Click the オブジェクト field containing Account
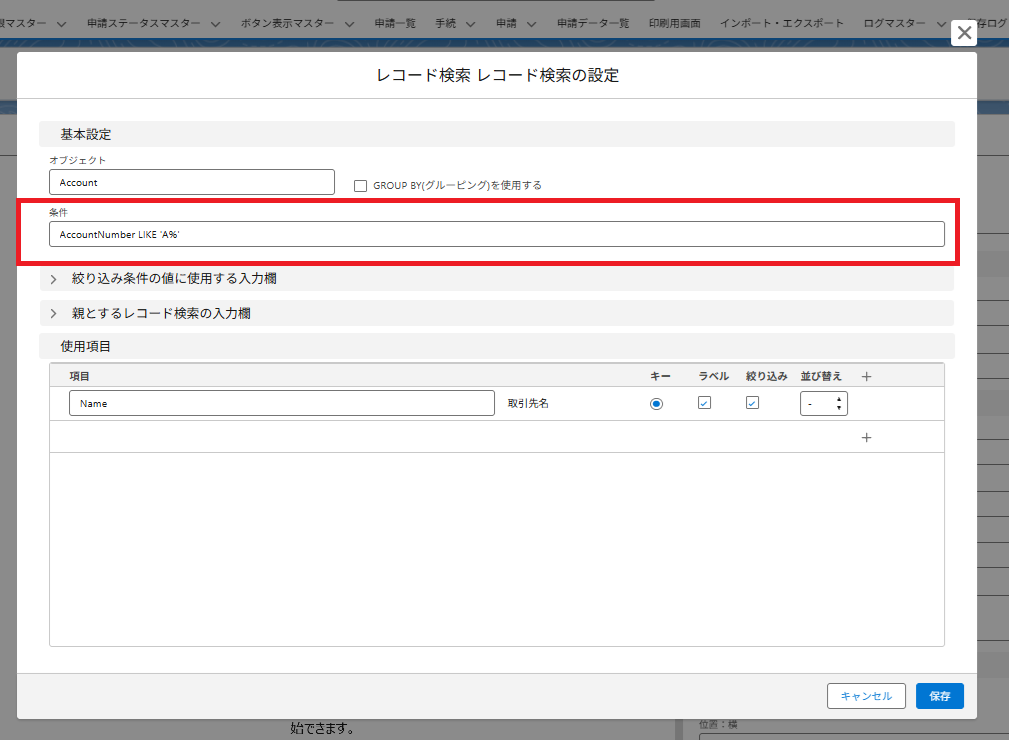This screenshot has height=740, width=1009. coord(191,182)
